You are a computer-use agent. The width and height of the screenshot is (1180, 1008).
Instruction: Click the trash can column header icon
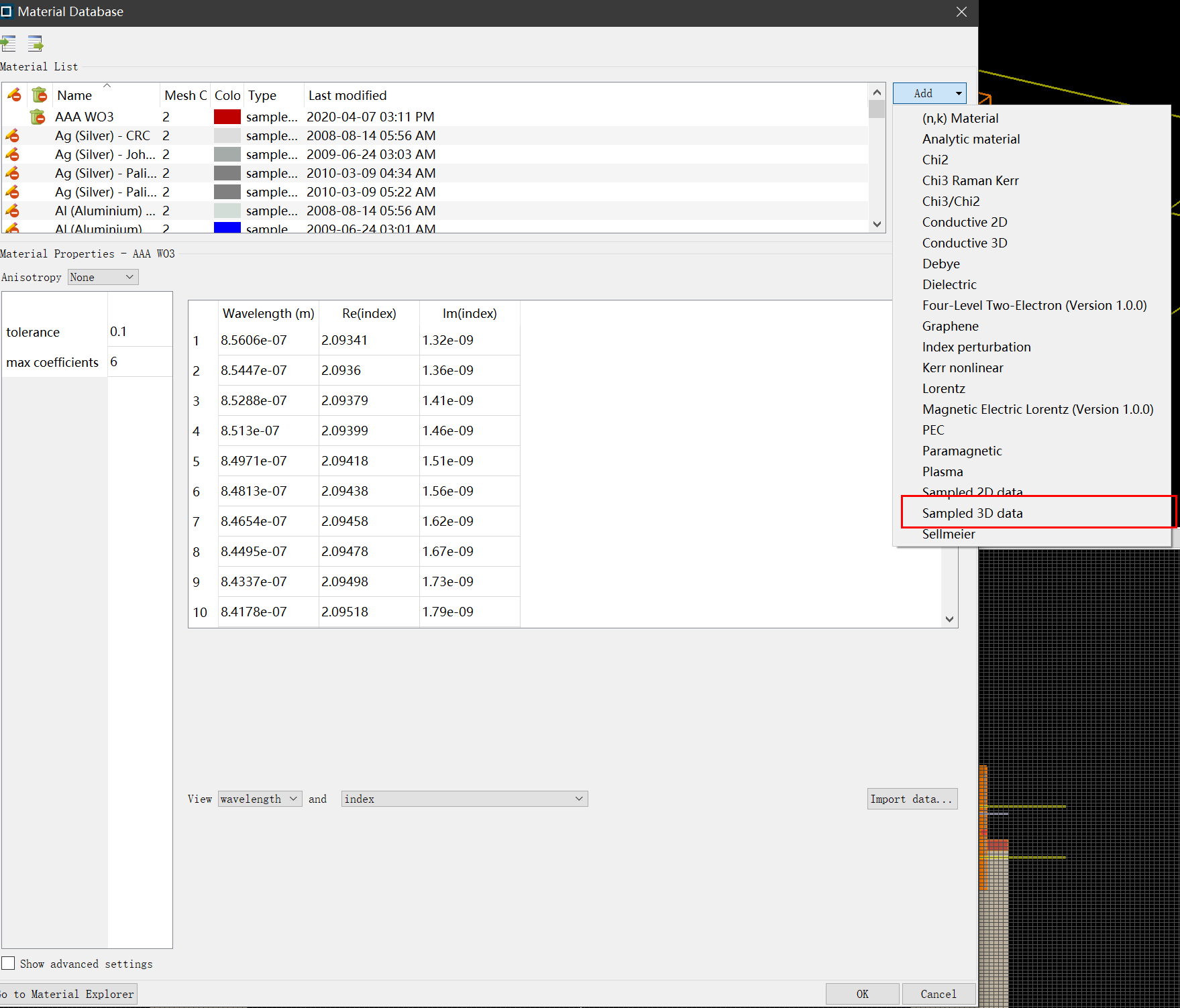tap(40, 95)
